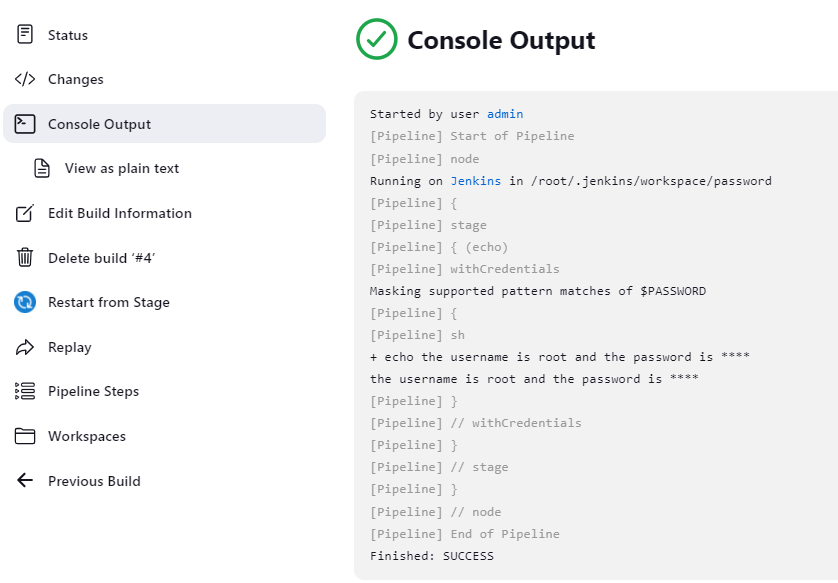Image resolution: width=838 pixels, height=583 pixels.
Task: Click the Console Output terminal icon
Action: point(25,124)
